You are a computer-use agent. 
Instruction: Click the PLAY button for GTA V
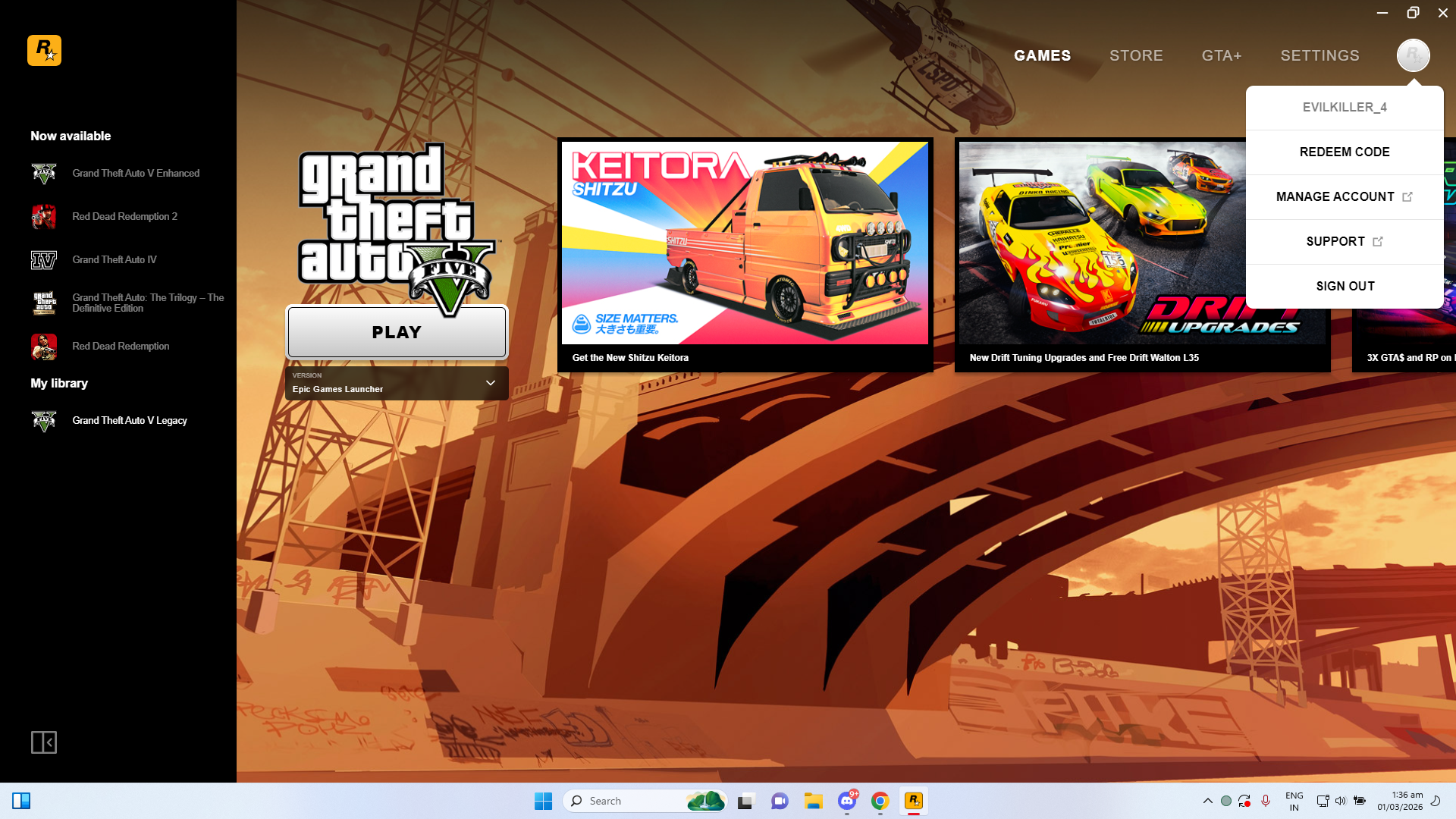pyautogui.click(x=397, y=332)
